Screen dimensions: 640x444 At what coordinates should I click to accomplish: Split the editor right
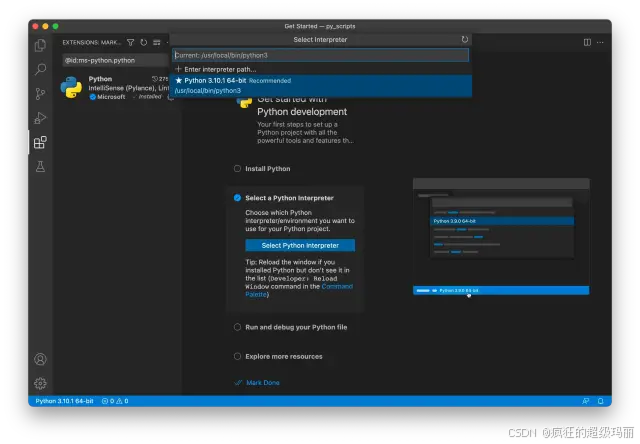(587, 42)
